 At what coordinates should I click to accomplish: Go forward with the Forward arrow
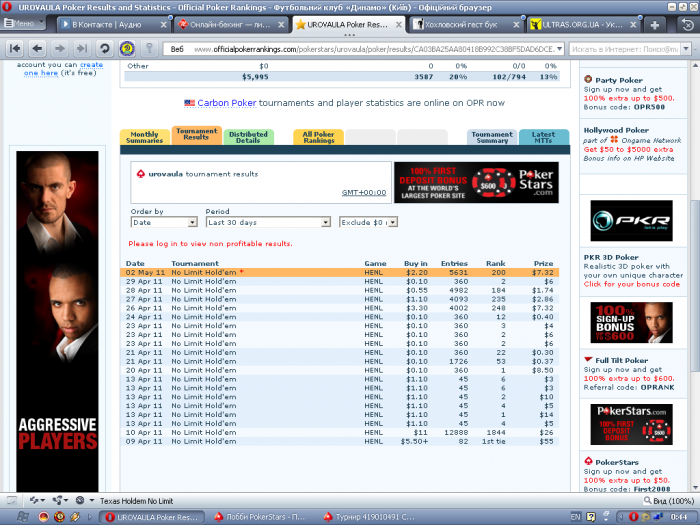click(x=59, y=48)
